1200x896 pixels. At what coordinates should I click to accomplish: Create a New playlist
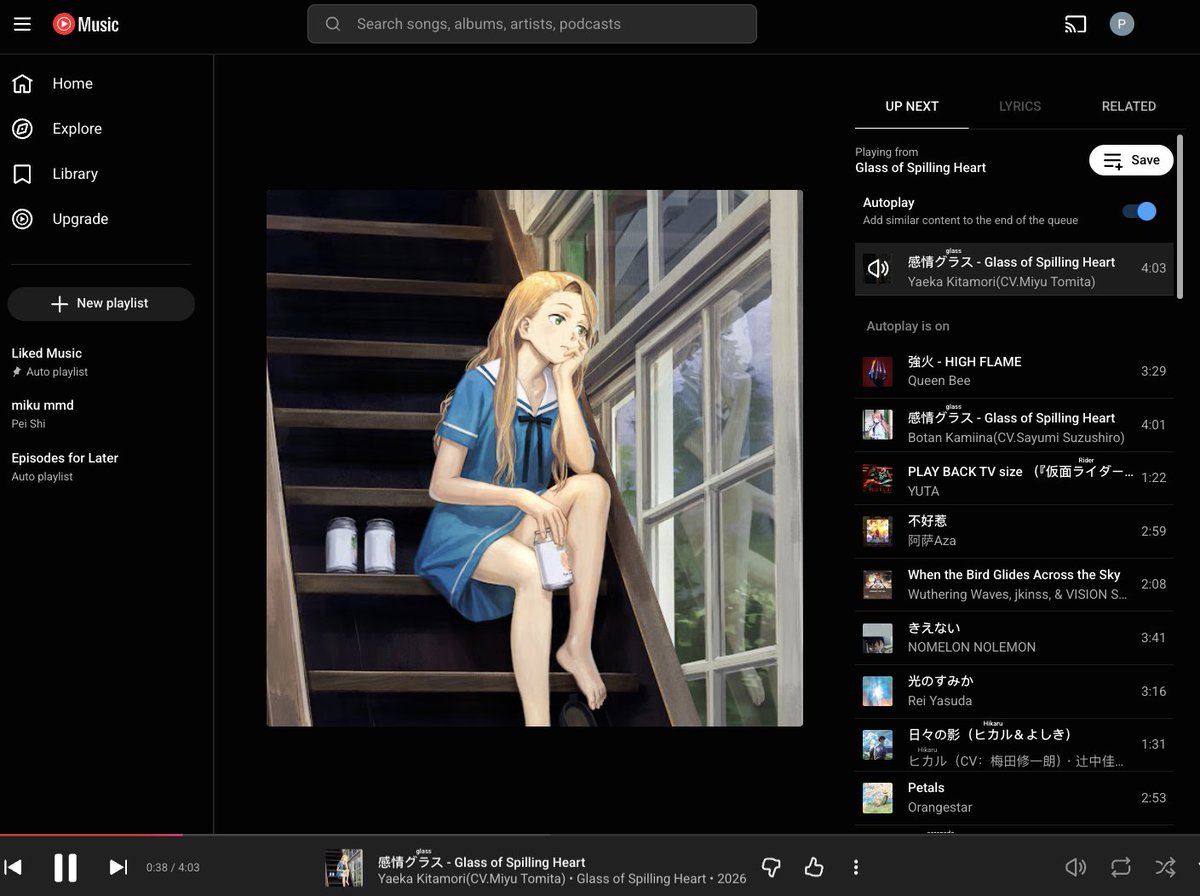pyautogui.click(x=101, y=304)
